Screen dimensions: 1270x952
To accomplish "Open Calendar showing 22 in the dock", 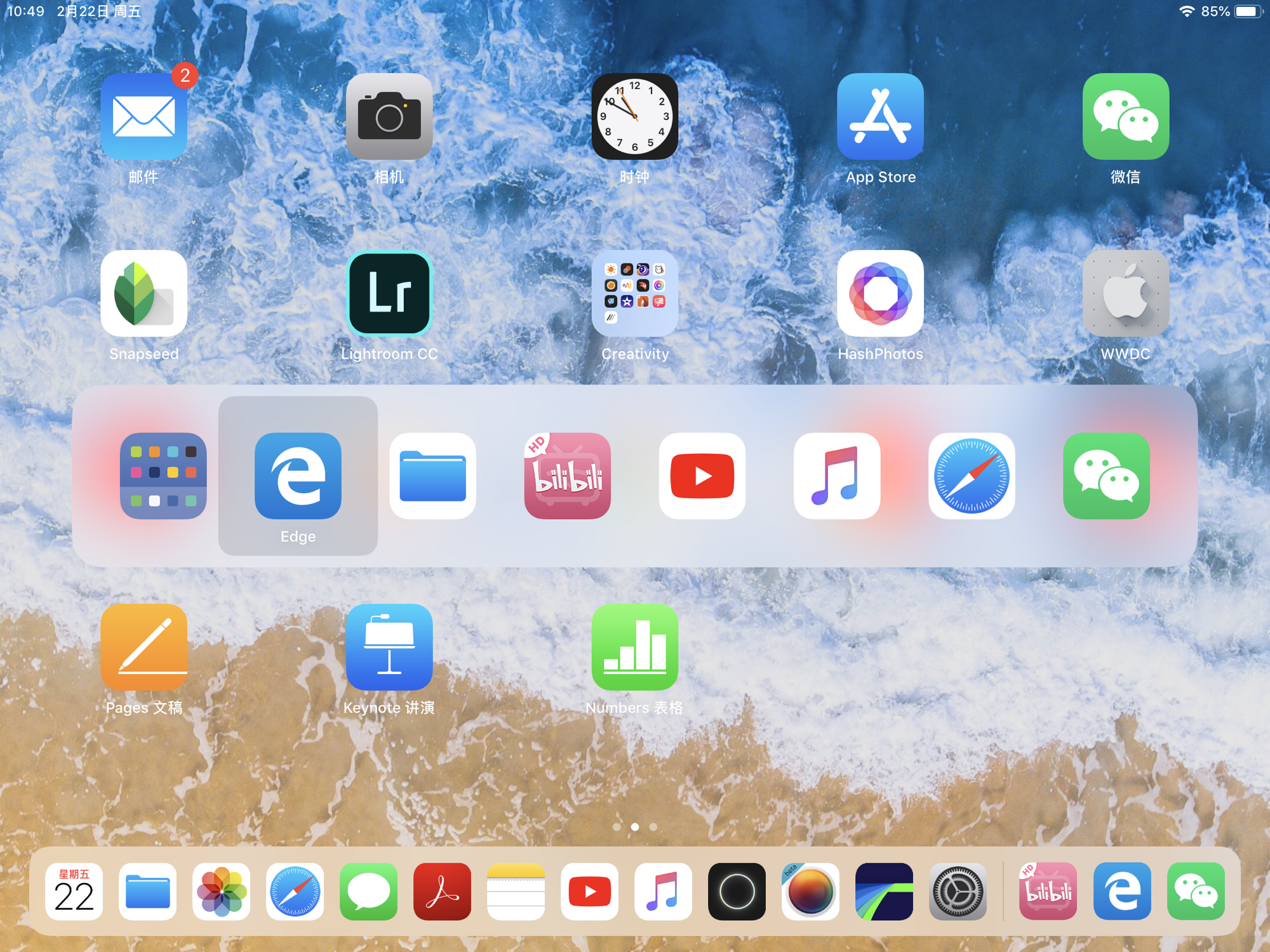I will tap(74, 891).
